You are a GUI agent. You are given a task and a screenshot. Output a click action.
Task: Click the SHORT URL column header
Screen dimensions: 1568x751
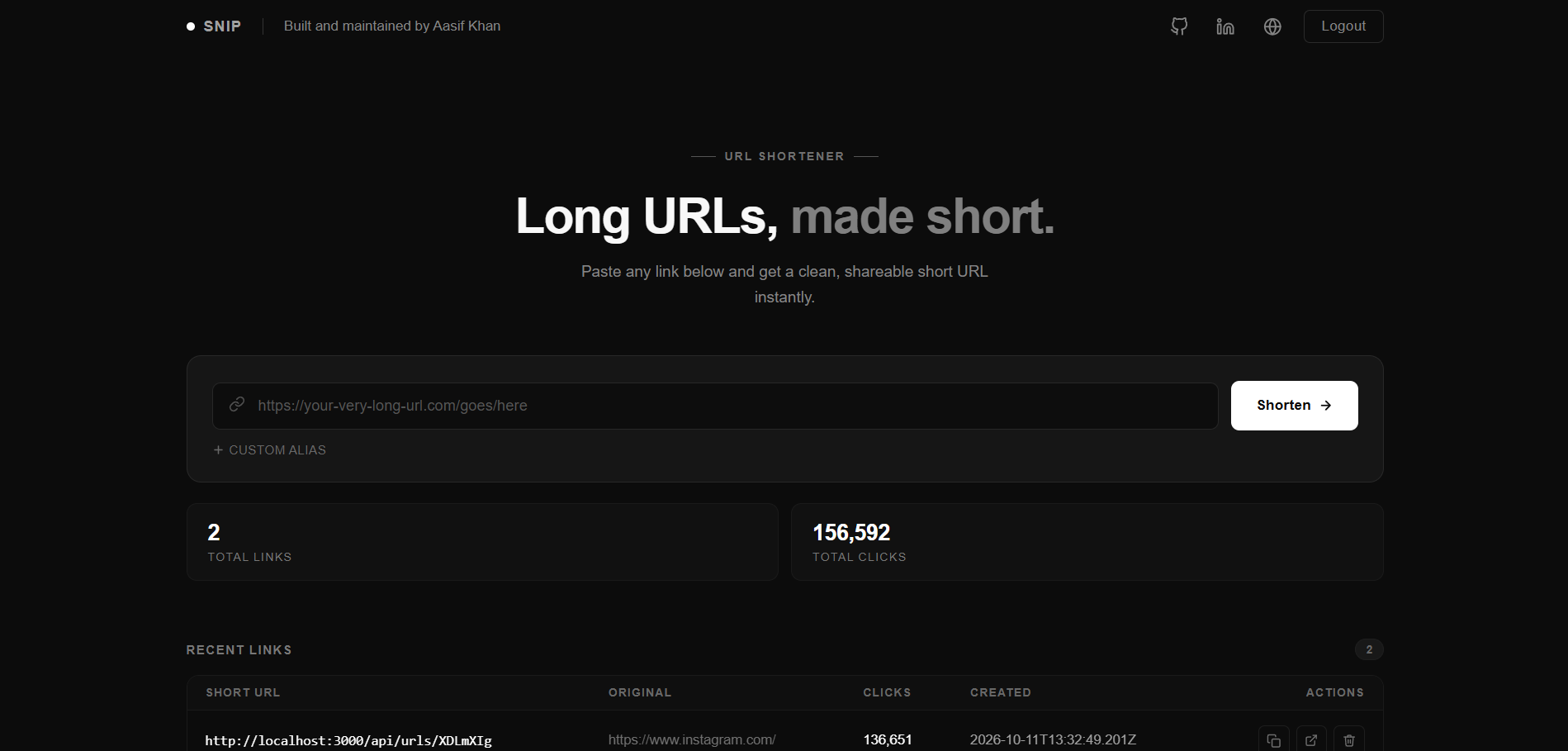coord(243,692)
